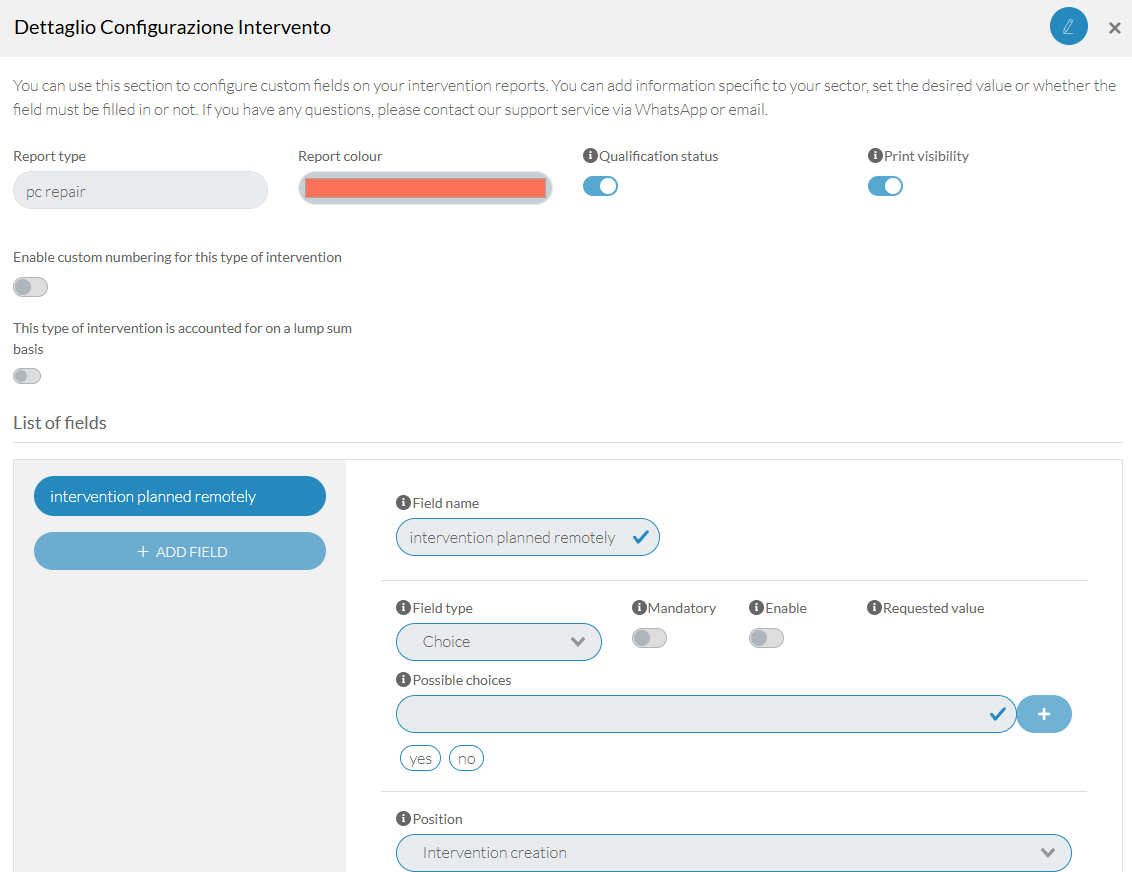Click ADD FIELD button

(180, 551)
